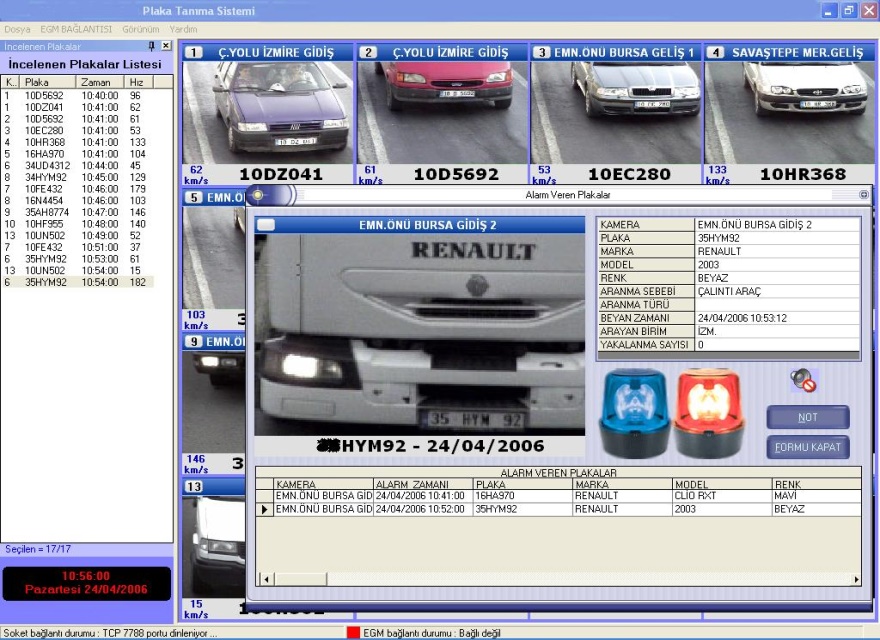
Task: Open the EGM BAĞLANTISI menu
Action: pos(76,29)
